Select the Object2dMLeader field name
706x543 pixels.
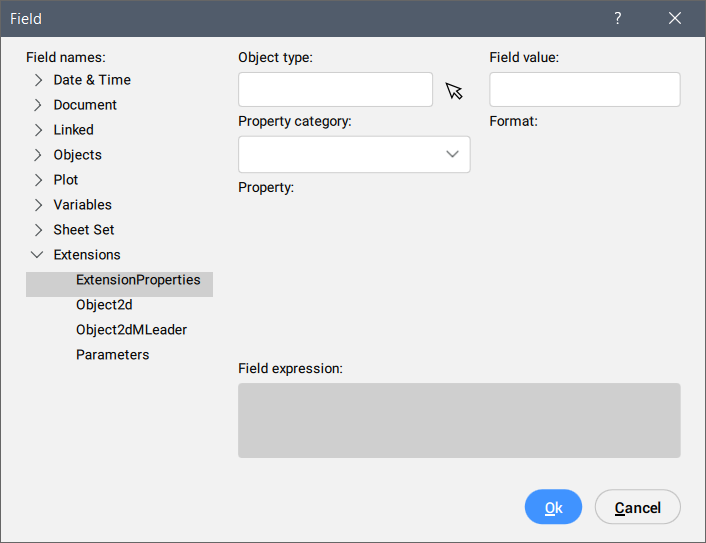pyautogui.click(x=131, y=330)
